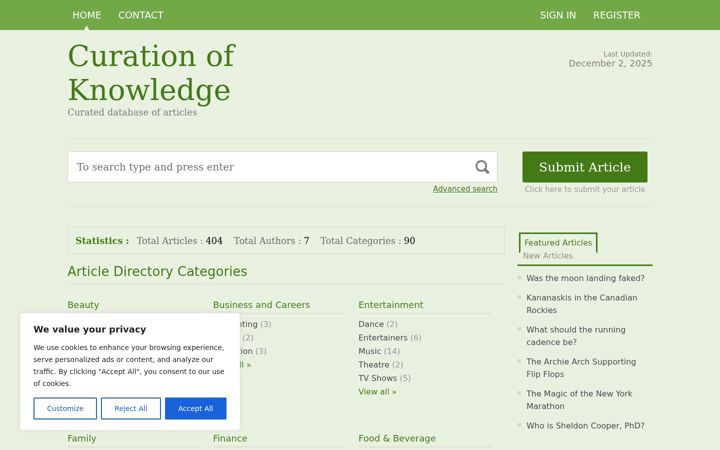This screenshot has width=720, height=450.
Task: Open 'The Magic of the New York Marathon'
Action: click(579, 400)
